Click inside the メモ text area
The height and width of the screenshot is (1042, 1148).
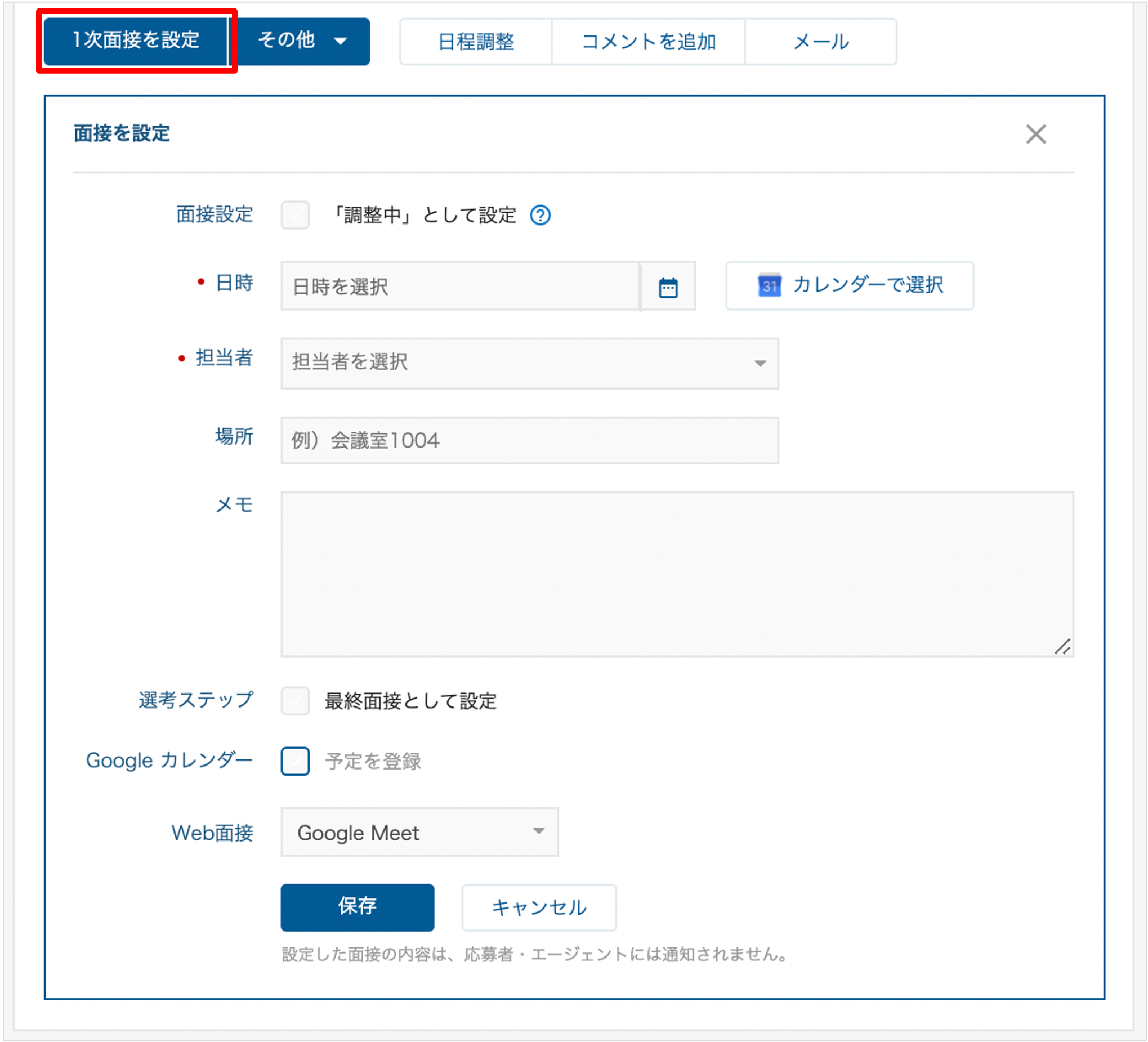click(x=677, y=574)
